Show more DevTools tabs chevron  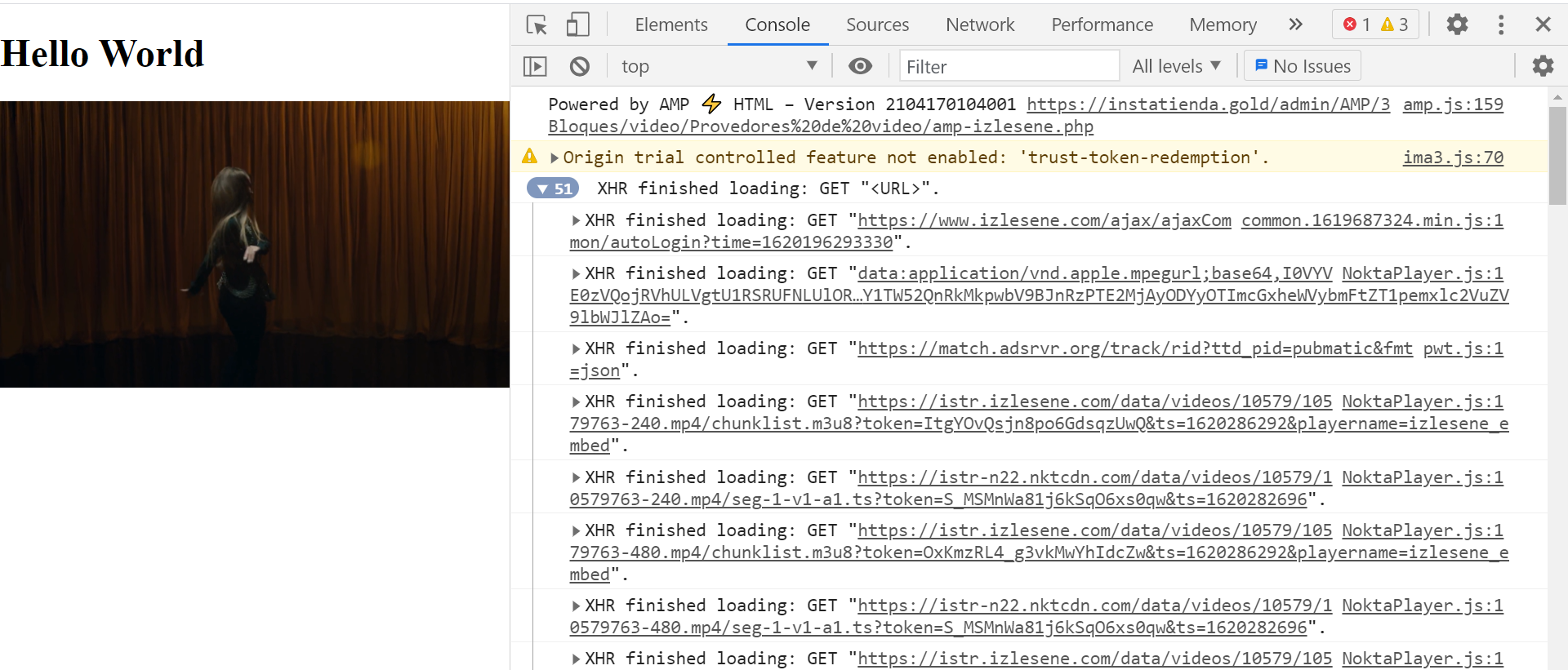click(1295, 24)
